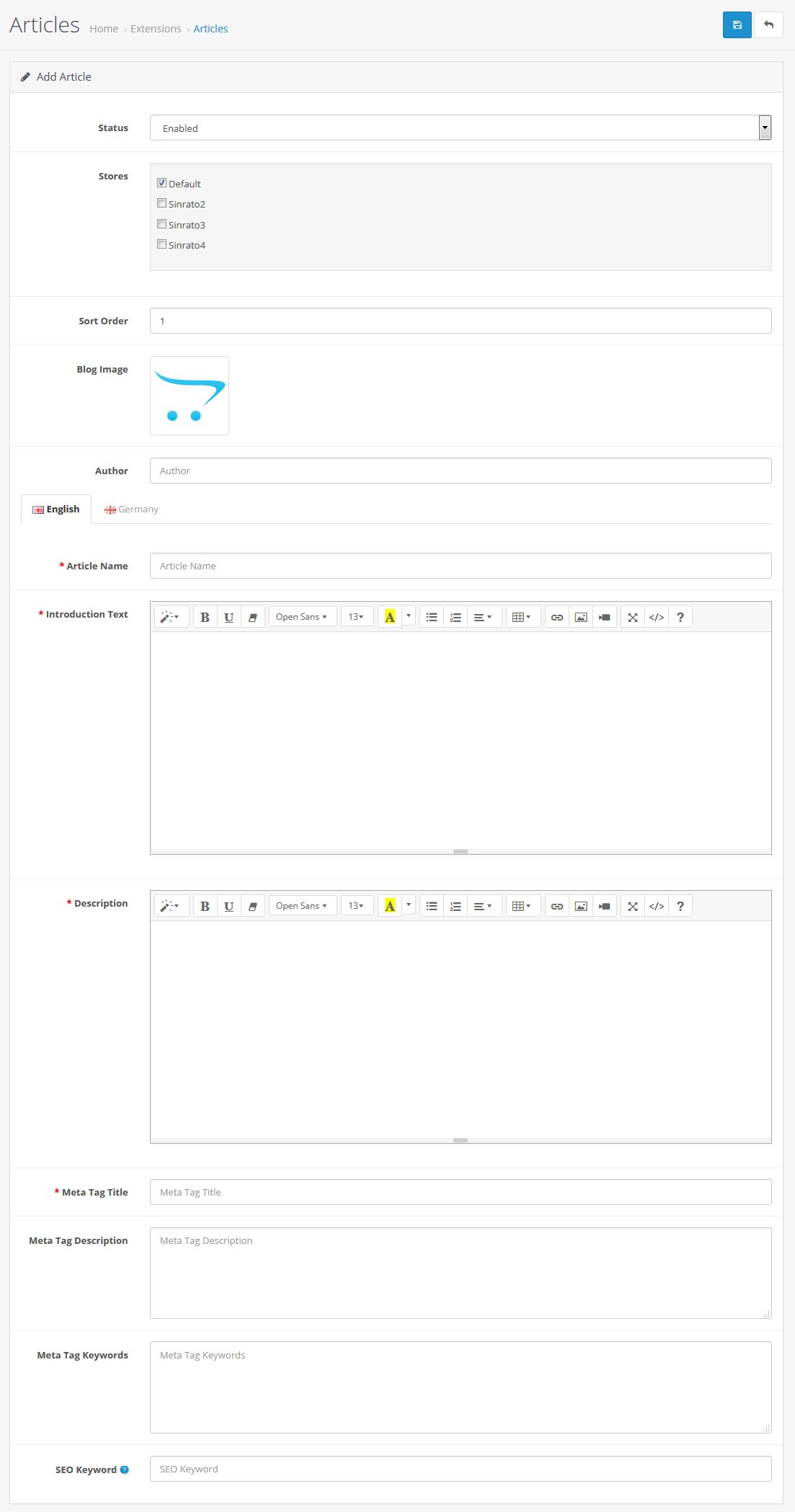Switch to the Germany language tab
The height and width of the screenshot is (1512, 795).
[131, 509]
